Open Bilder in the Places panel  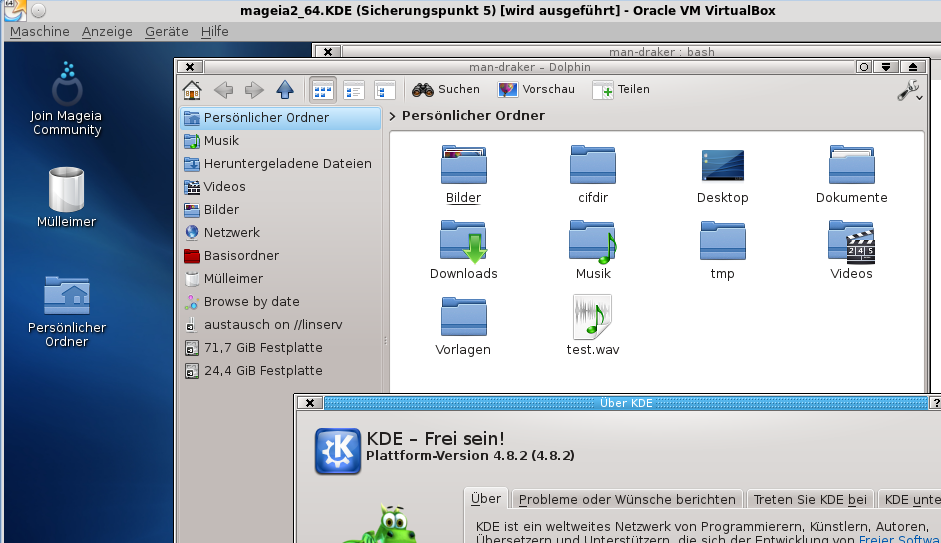280,209
